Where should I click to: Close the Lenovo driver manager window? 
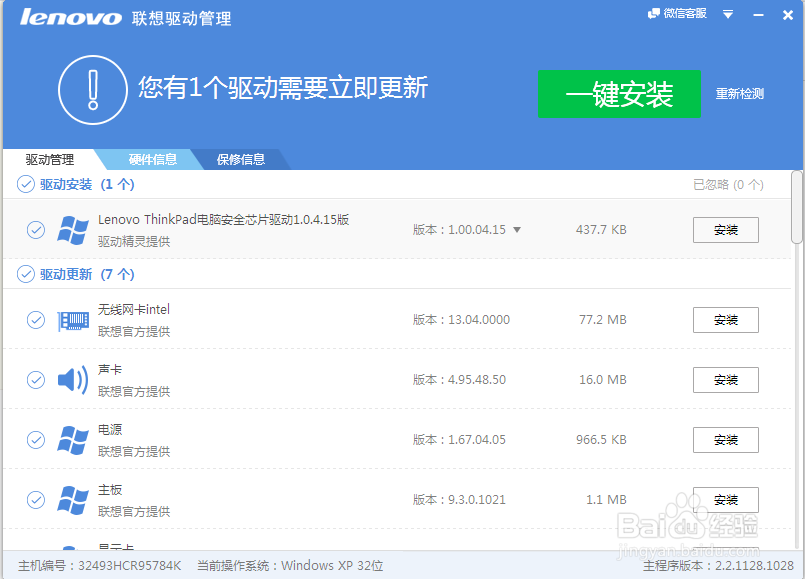(788, 15)
